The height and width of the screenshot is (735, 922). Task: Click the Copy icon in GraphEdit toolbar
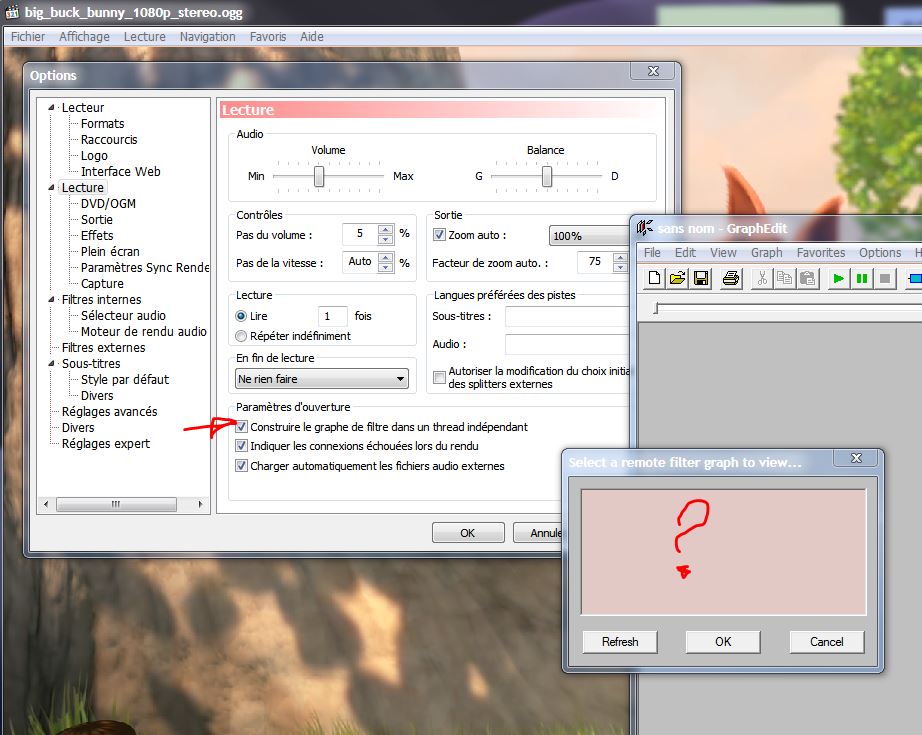784,278
